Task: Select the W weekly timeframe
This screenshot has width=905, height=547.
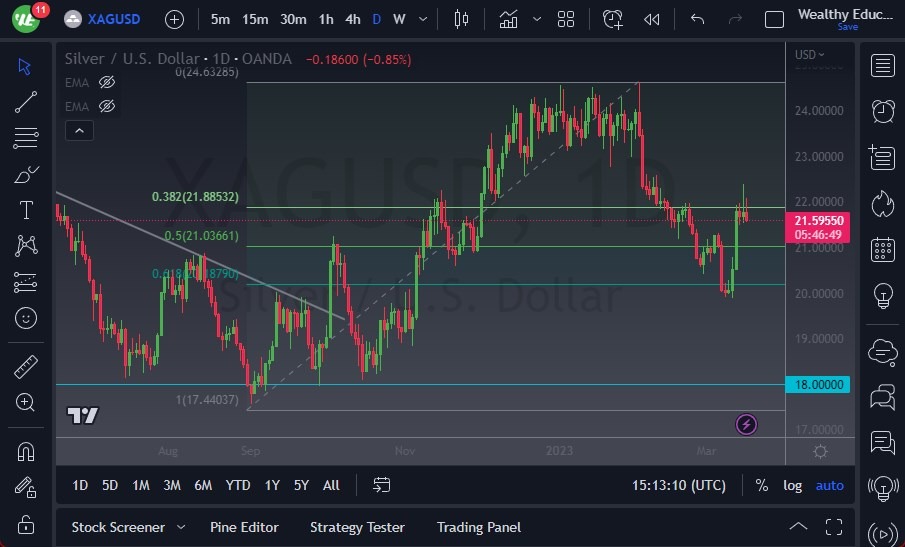Action: click(399, 20)
